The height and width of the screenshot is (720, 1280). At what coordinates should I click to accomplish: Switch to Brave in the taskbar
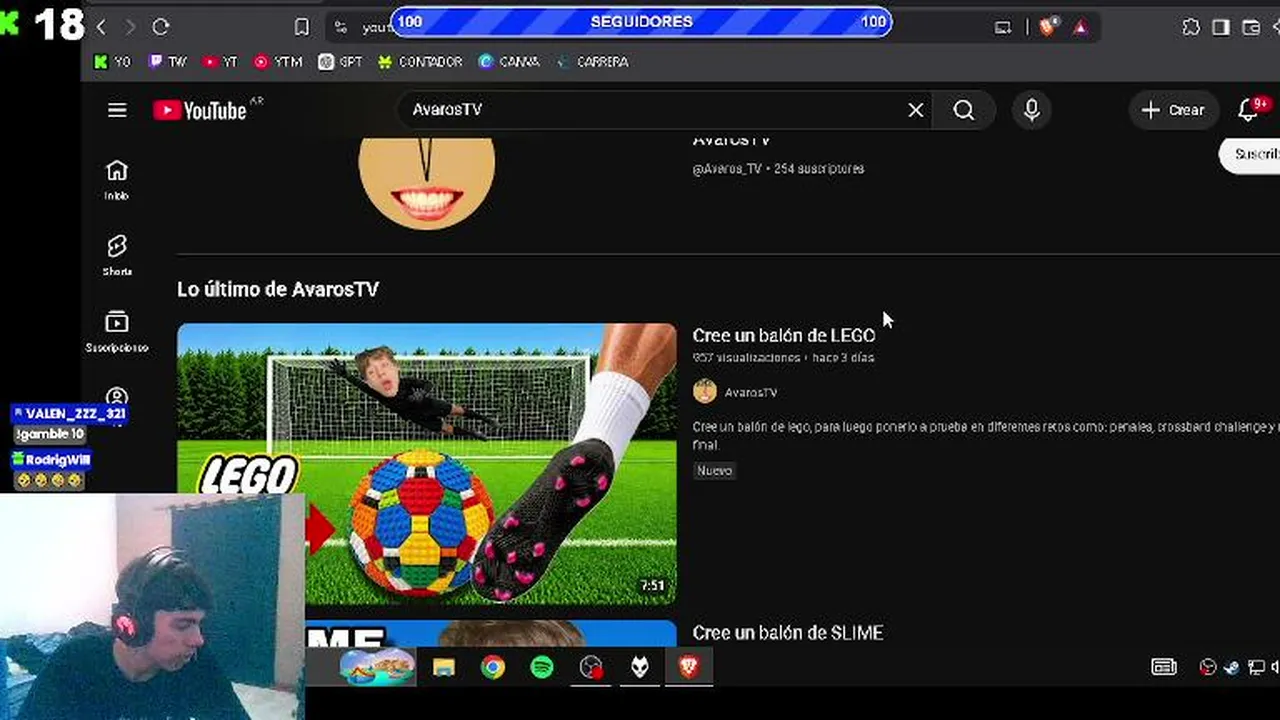click(x=689, y=667)
